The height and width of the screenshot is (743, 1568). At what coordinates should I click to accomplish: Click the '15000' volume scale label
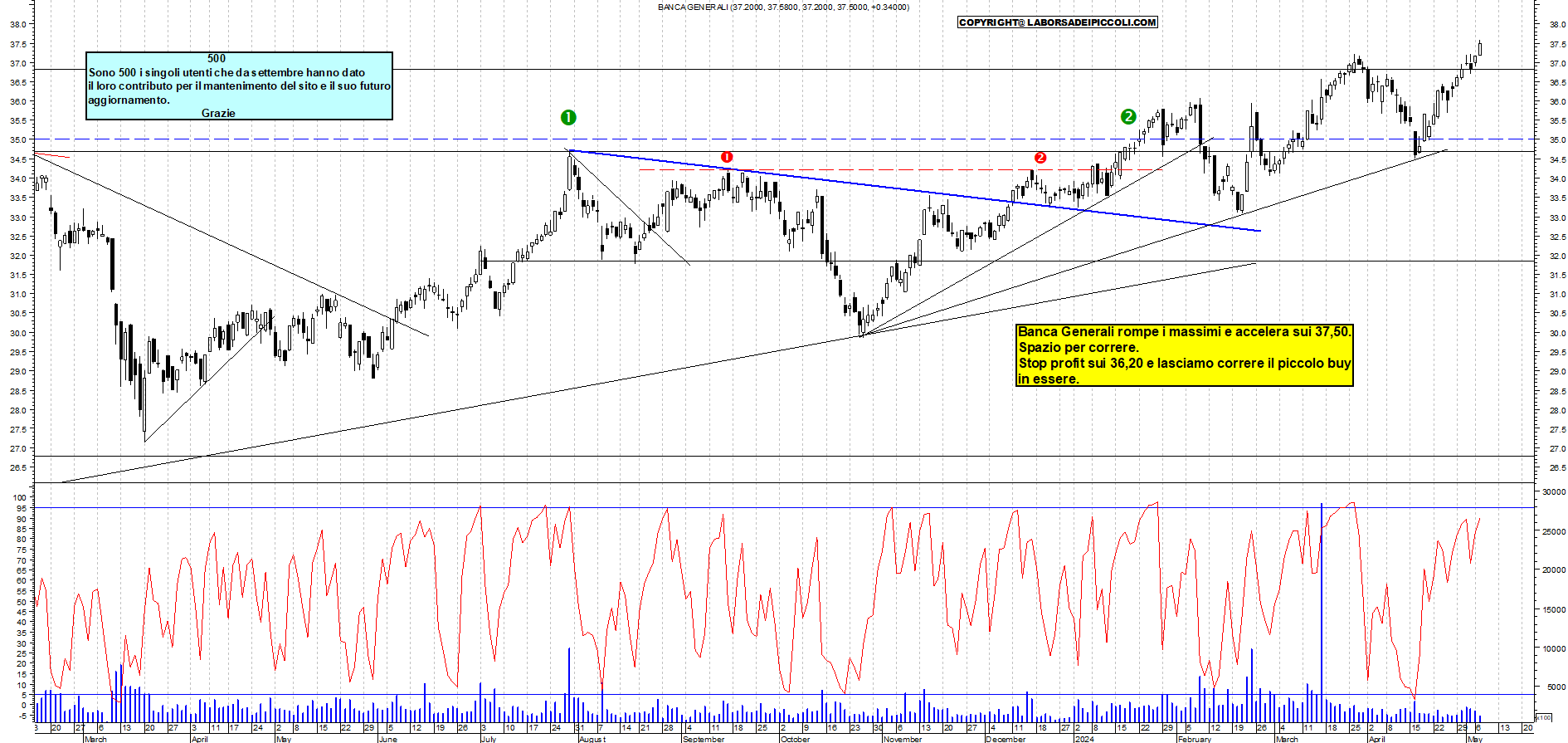(1554, 609)
